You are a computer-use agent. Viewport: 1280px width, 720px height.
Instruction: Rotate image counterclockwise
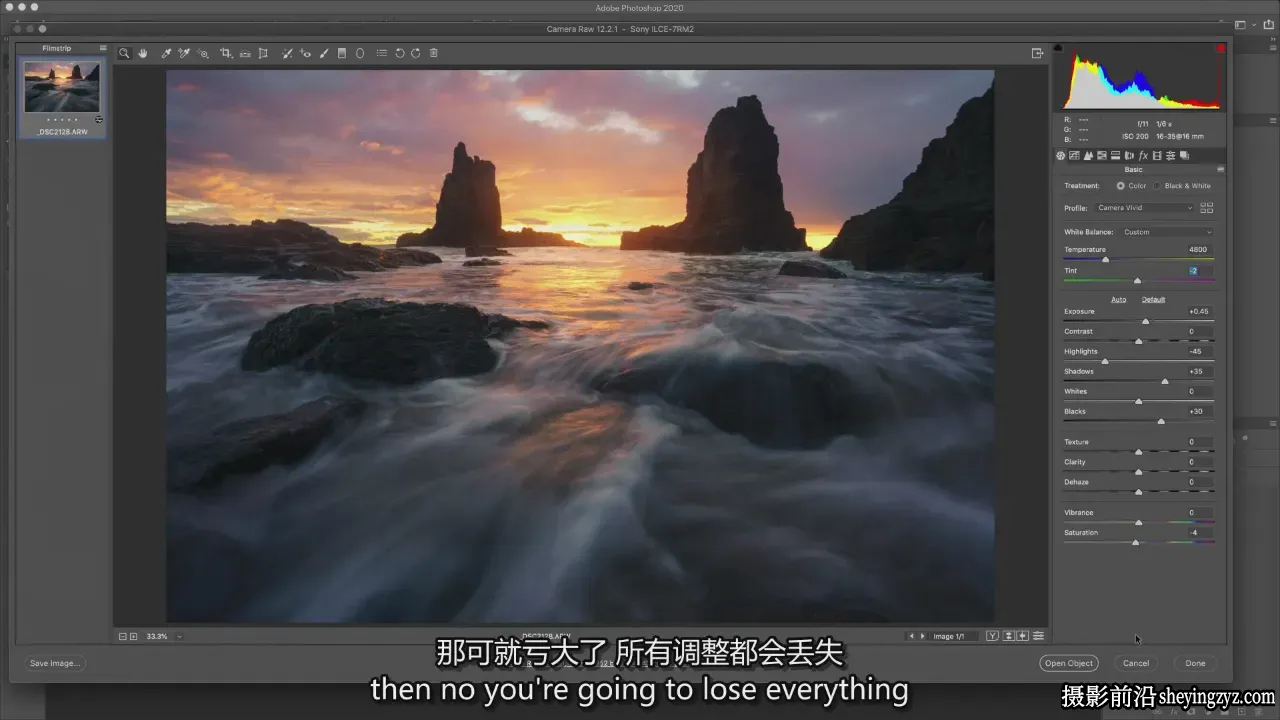coord(399,53)
